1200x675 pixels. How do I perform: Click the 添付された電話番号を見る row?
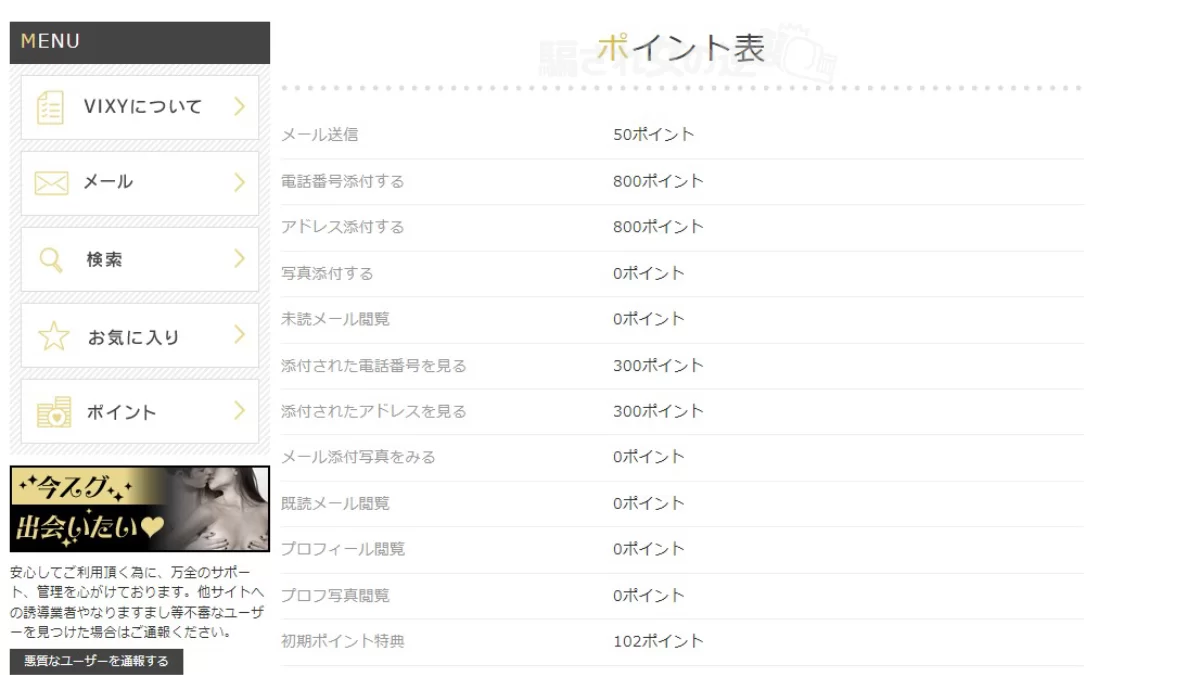pyautogui.click(x=680, y=365)
